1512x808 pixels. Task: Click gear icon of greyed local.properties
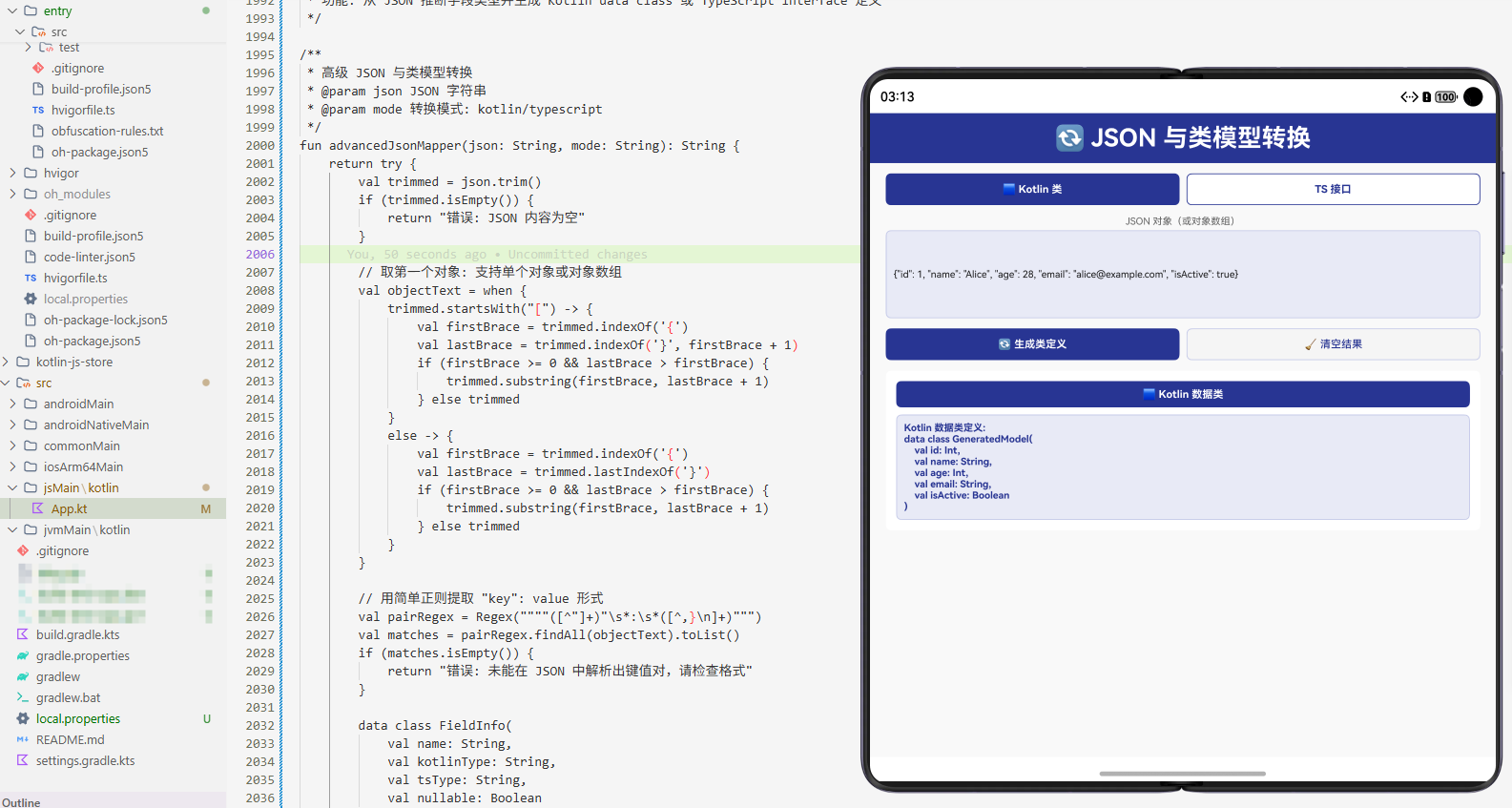(31, 299)
